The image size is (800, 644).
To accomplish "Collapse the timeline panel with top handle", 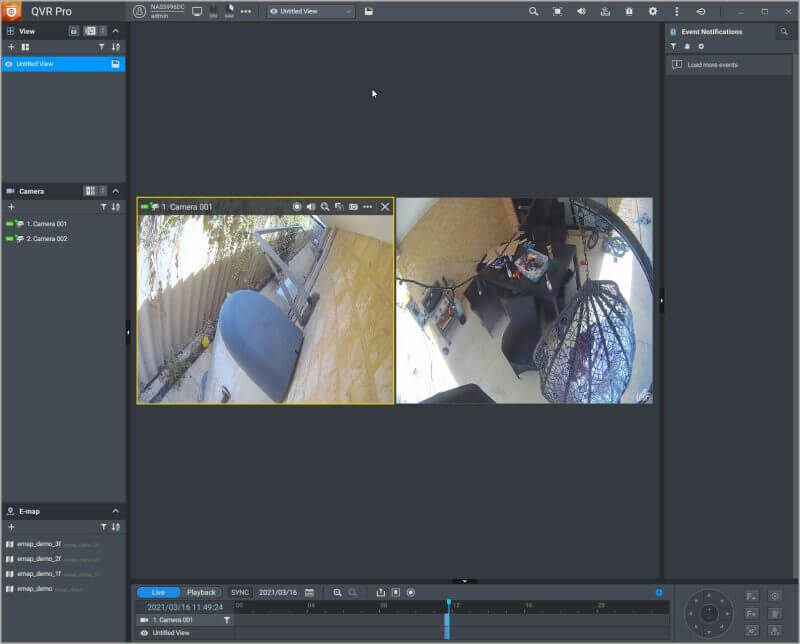I will (x=464, y=581).
